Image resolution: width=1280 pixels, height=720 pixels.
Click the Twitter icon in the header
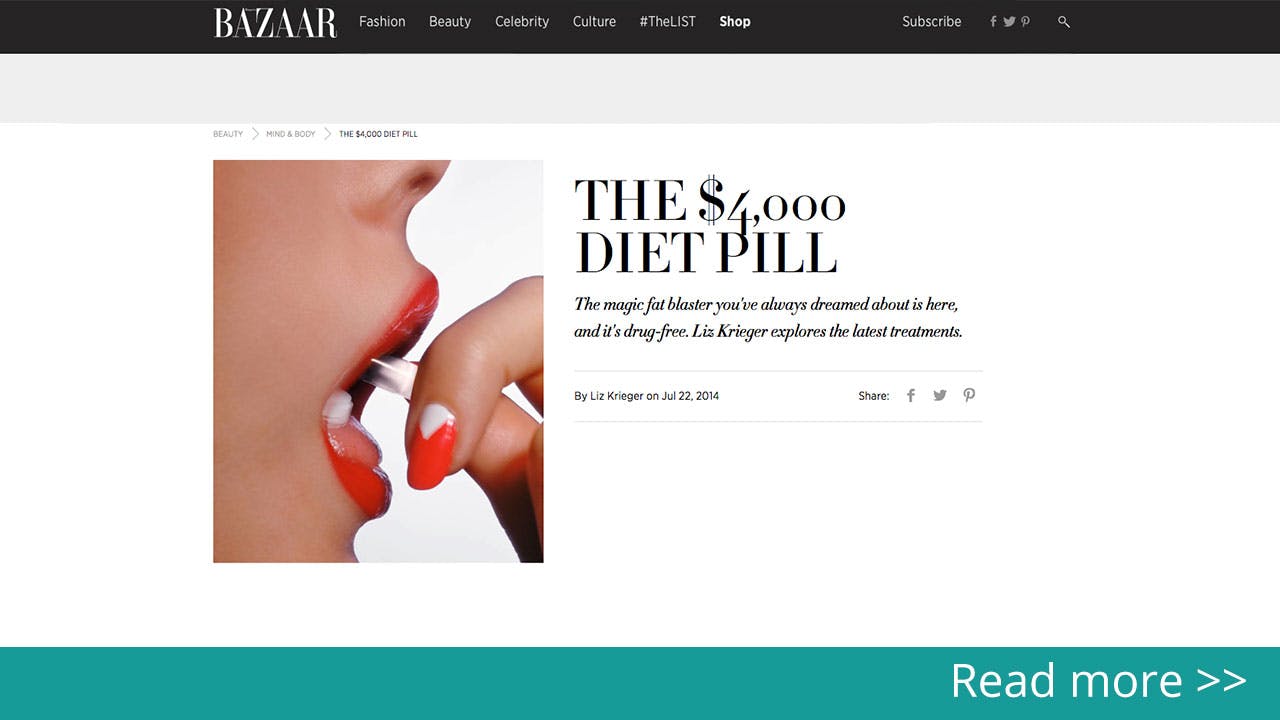(x=1009, y=21)
